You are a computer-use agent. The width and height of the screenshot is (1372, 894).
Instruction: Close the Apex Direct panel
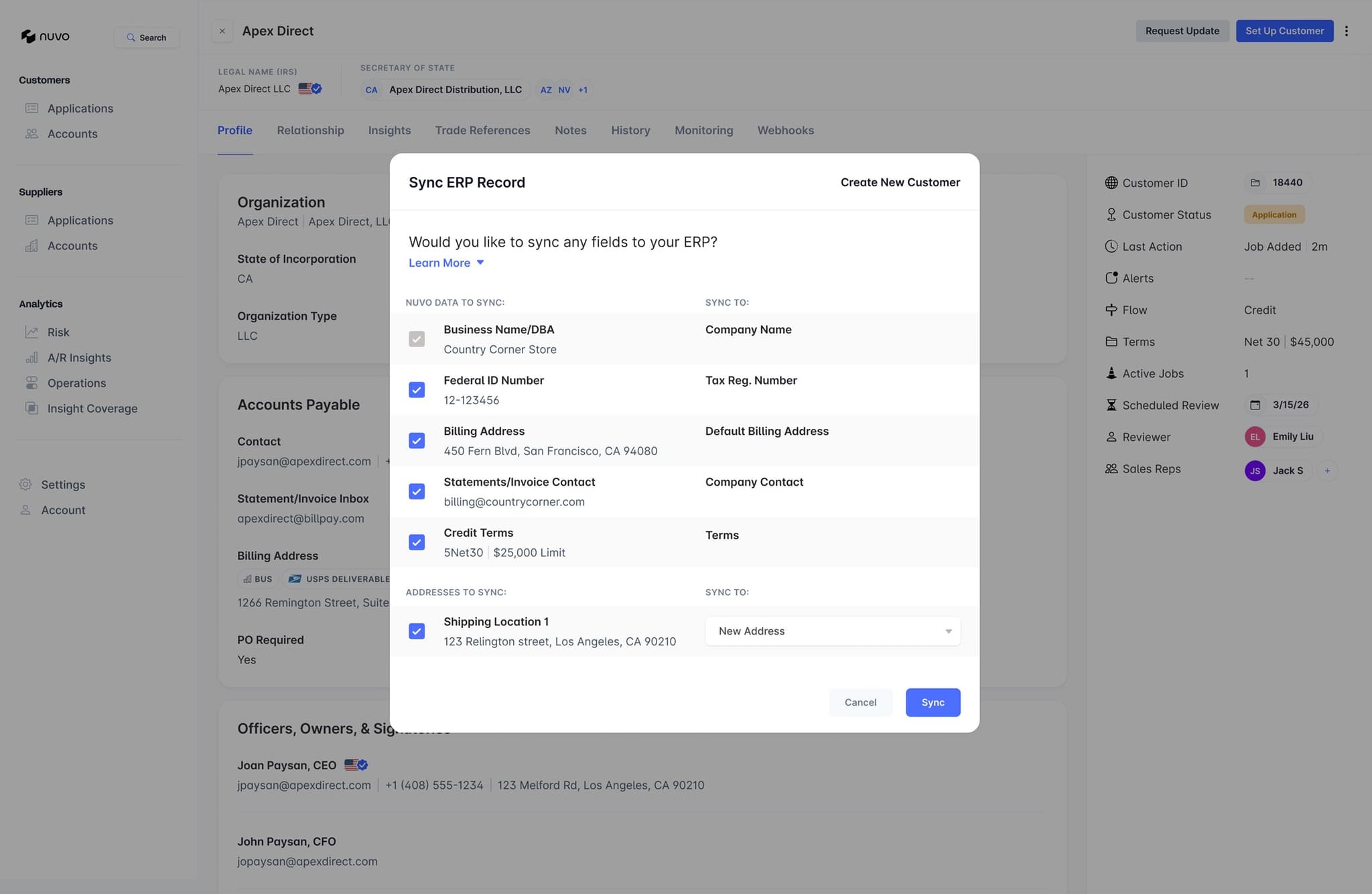pos(222,31)
